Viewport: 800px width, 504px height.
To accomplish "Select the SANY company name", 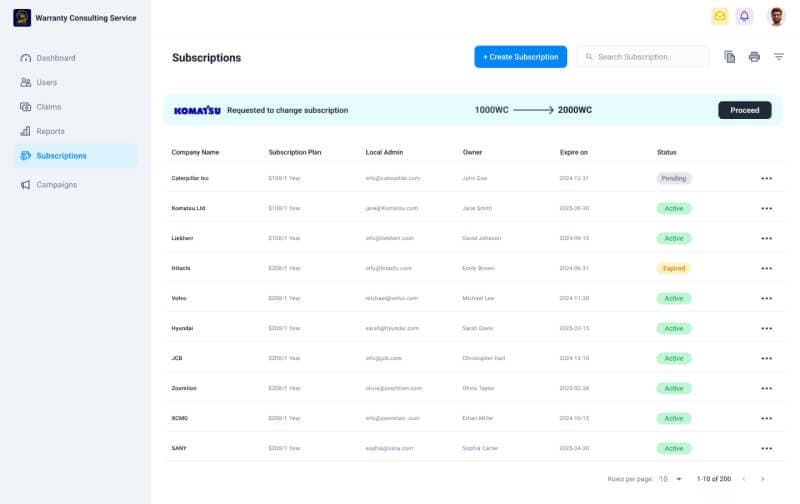I will coord(179,448).
